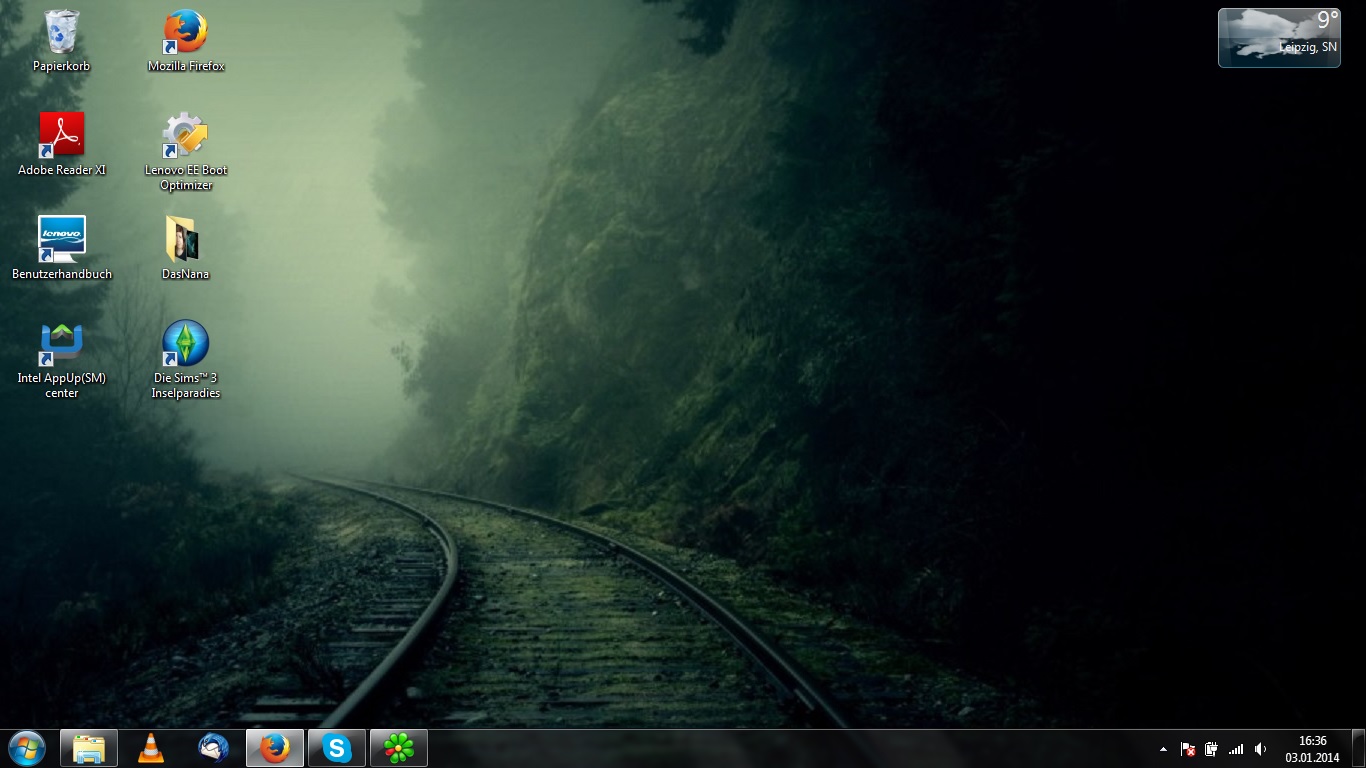The height and width of the screenshot is (768, 1366).
Task: Switch to Skype in the taskbar
Action: (x=337, y=748)
